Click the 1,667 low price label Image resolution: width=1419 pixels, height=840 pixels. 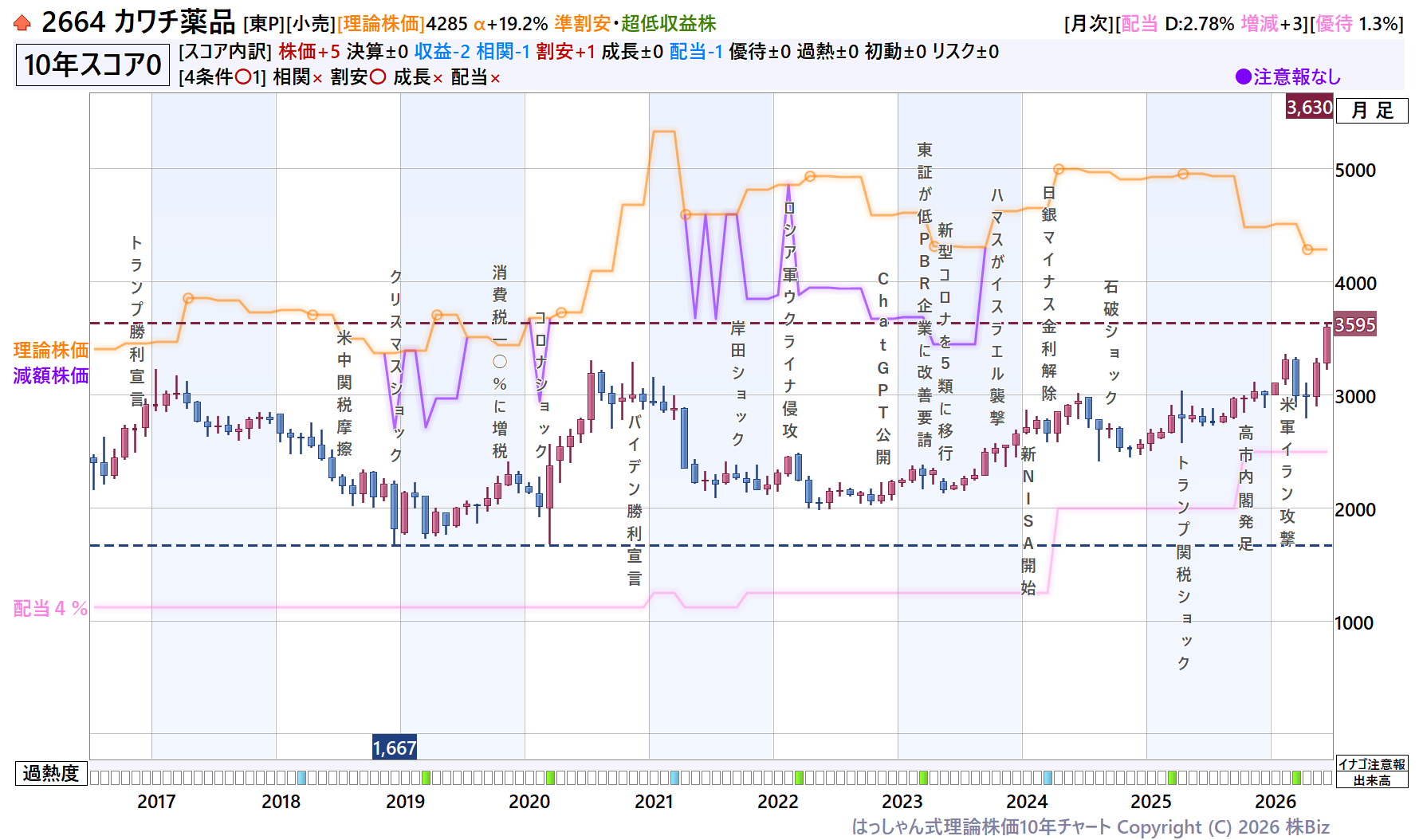(395, 748)
